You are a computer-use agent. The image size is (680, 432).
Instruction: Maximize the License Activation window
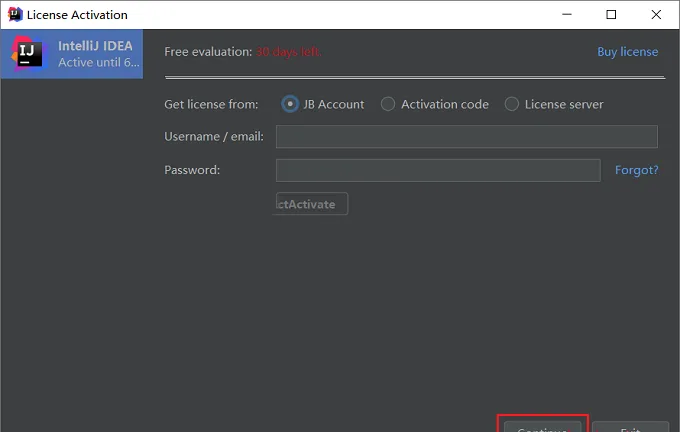pos(611,15)
